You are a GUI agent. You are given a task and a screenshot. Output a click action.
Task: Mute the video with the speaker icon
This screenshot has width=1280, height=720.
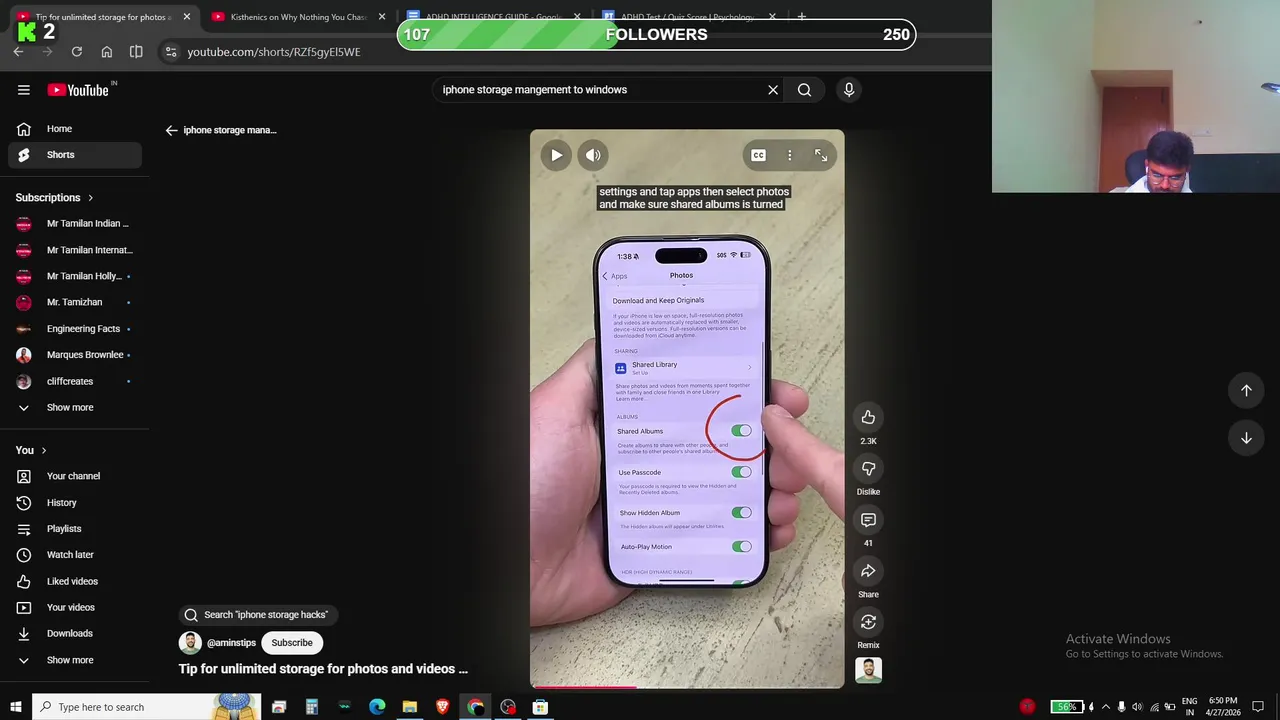click(593, 155)
